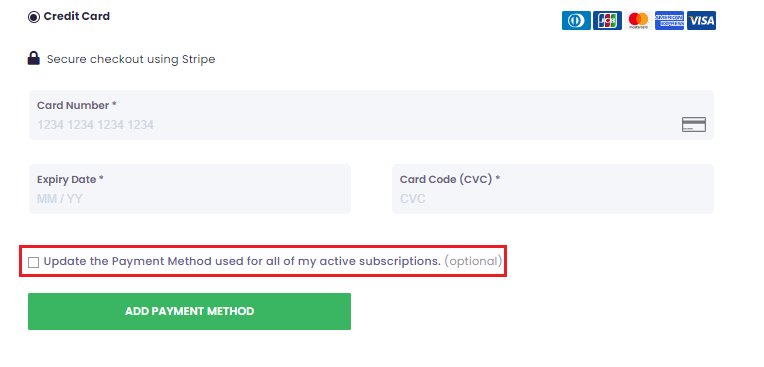Click the Card Number * label
This screenshot has height=367, width=764.
click(x=76, y=105)
